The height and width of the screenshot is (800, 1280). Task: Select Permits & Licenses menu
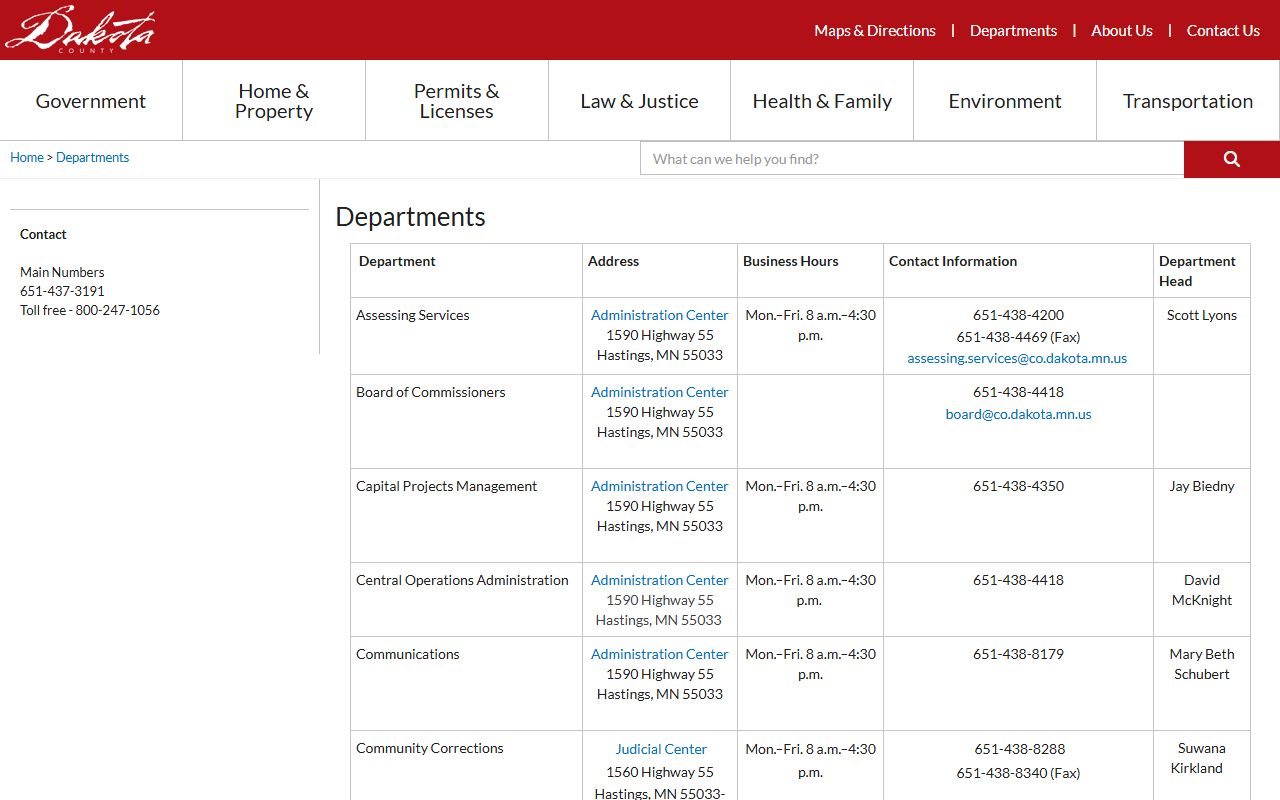pos(456,101)
